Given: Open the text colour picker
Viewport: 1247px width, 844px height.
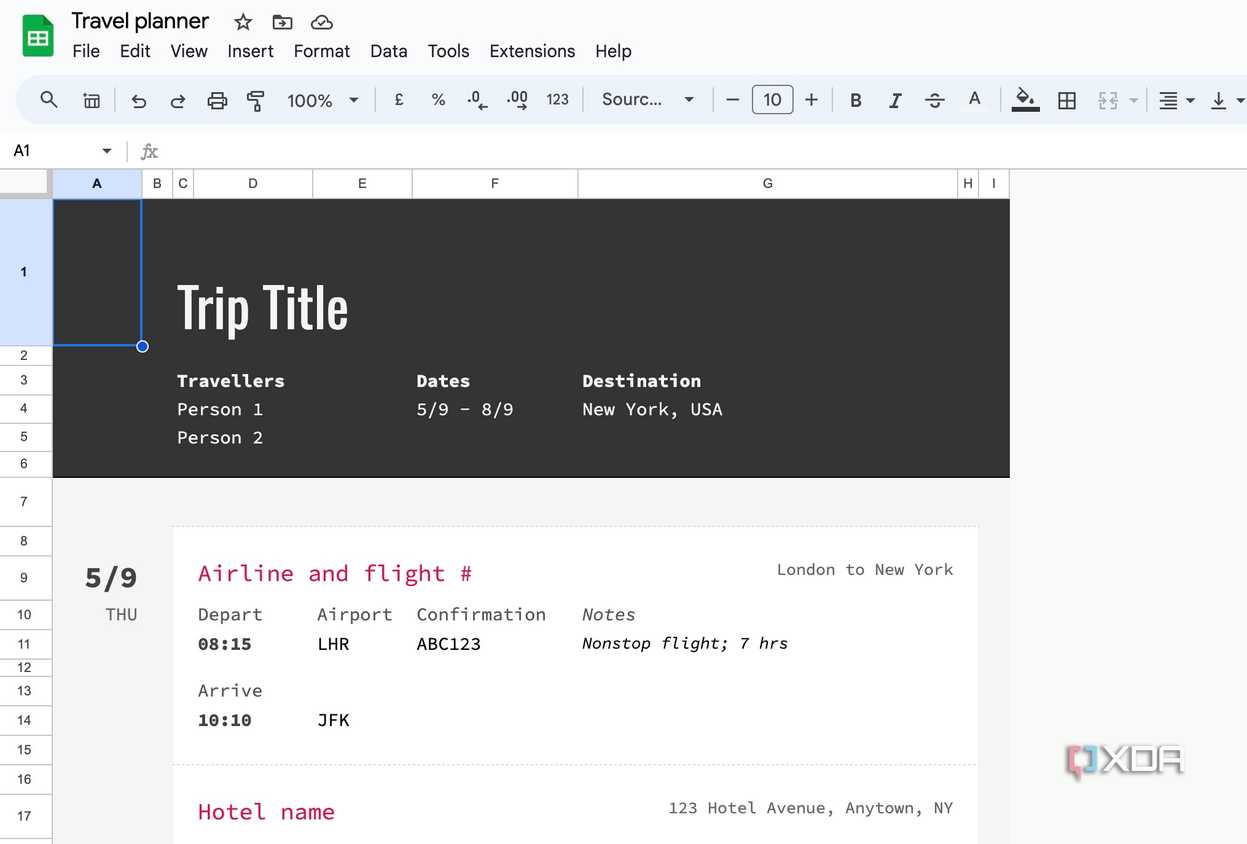Looking at the screenshot, I should 974,99.
